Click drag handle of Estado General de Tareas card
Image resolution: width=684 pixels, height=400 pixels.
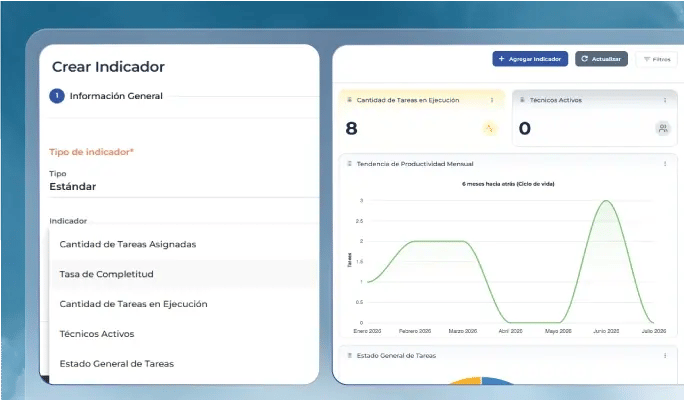point(349,356)
